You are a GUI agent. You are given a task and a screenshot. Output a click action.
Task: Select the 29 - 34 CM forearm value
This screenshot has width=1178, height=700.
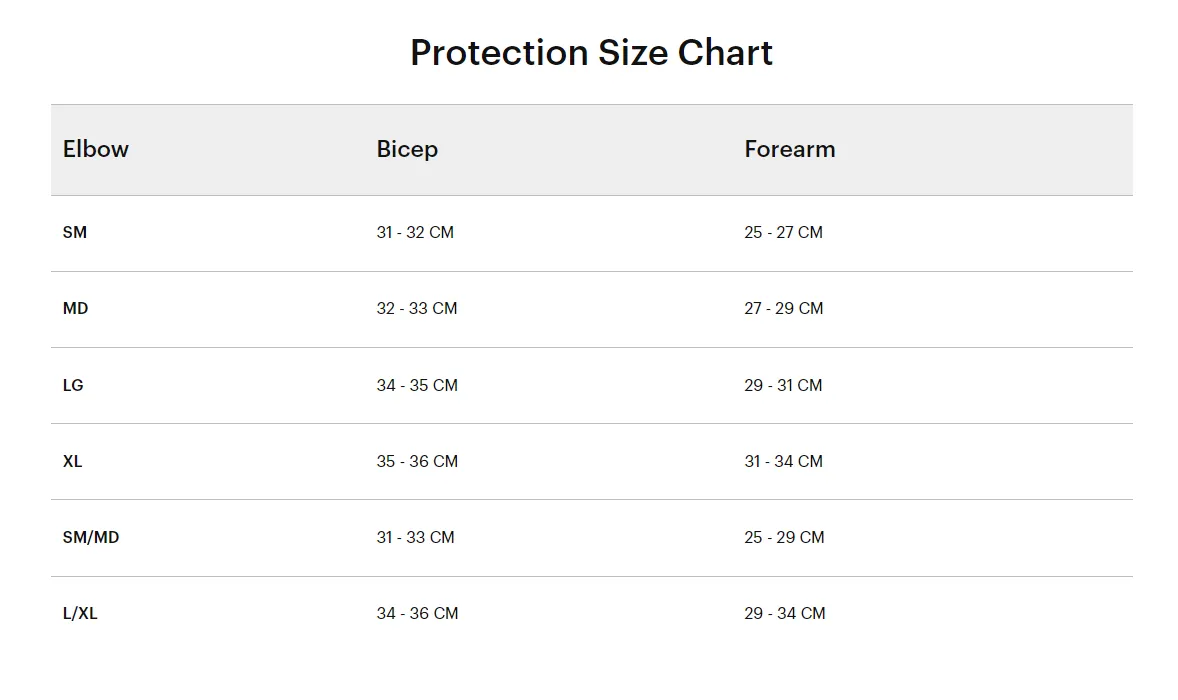tap(785, 613)
